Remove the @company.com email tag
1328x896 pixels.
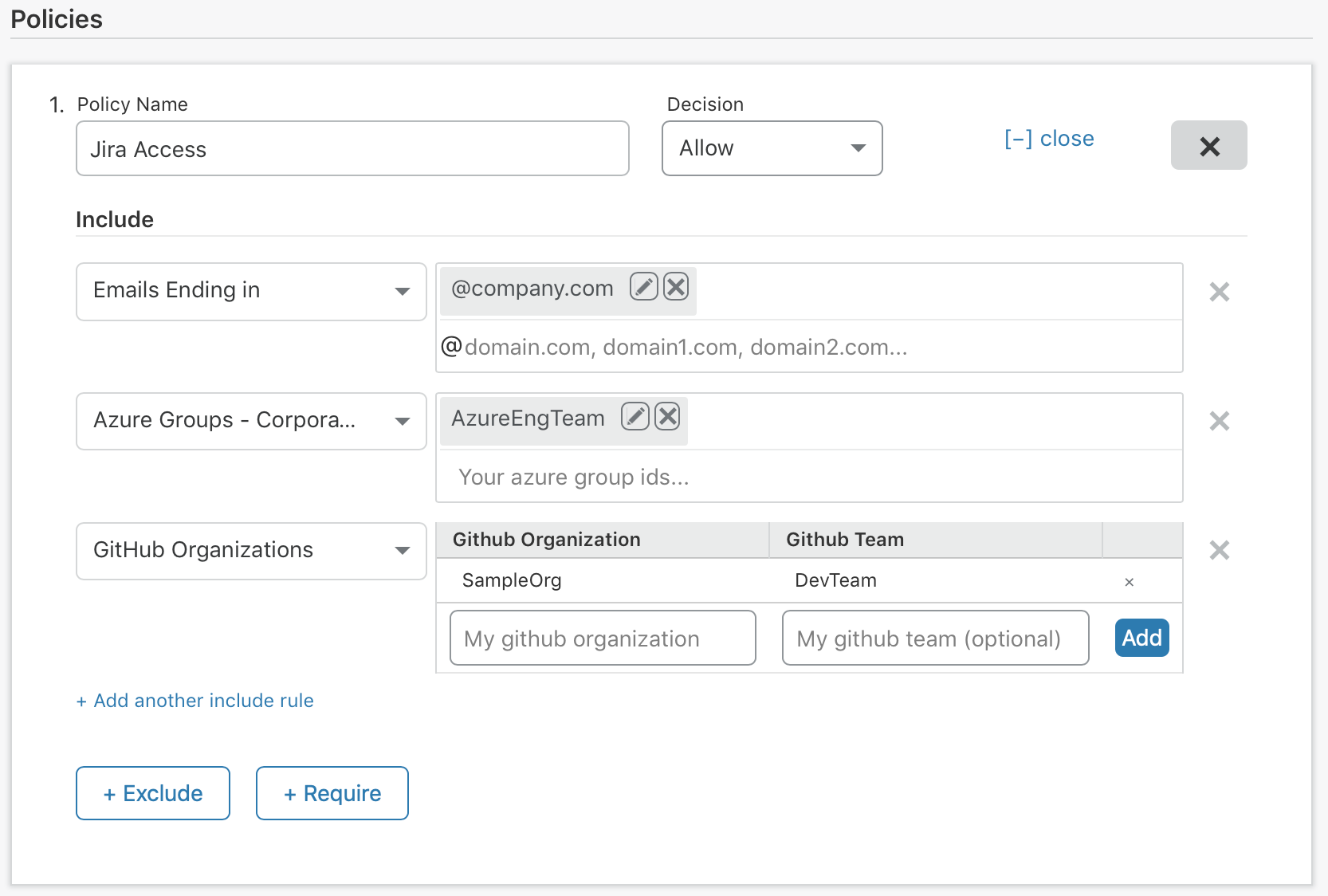point(676,286)
